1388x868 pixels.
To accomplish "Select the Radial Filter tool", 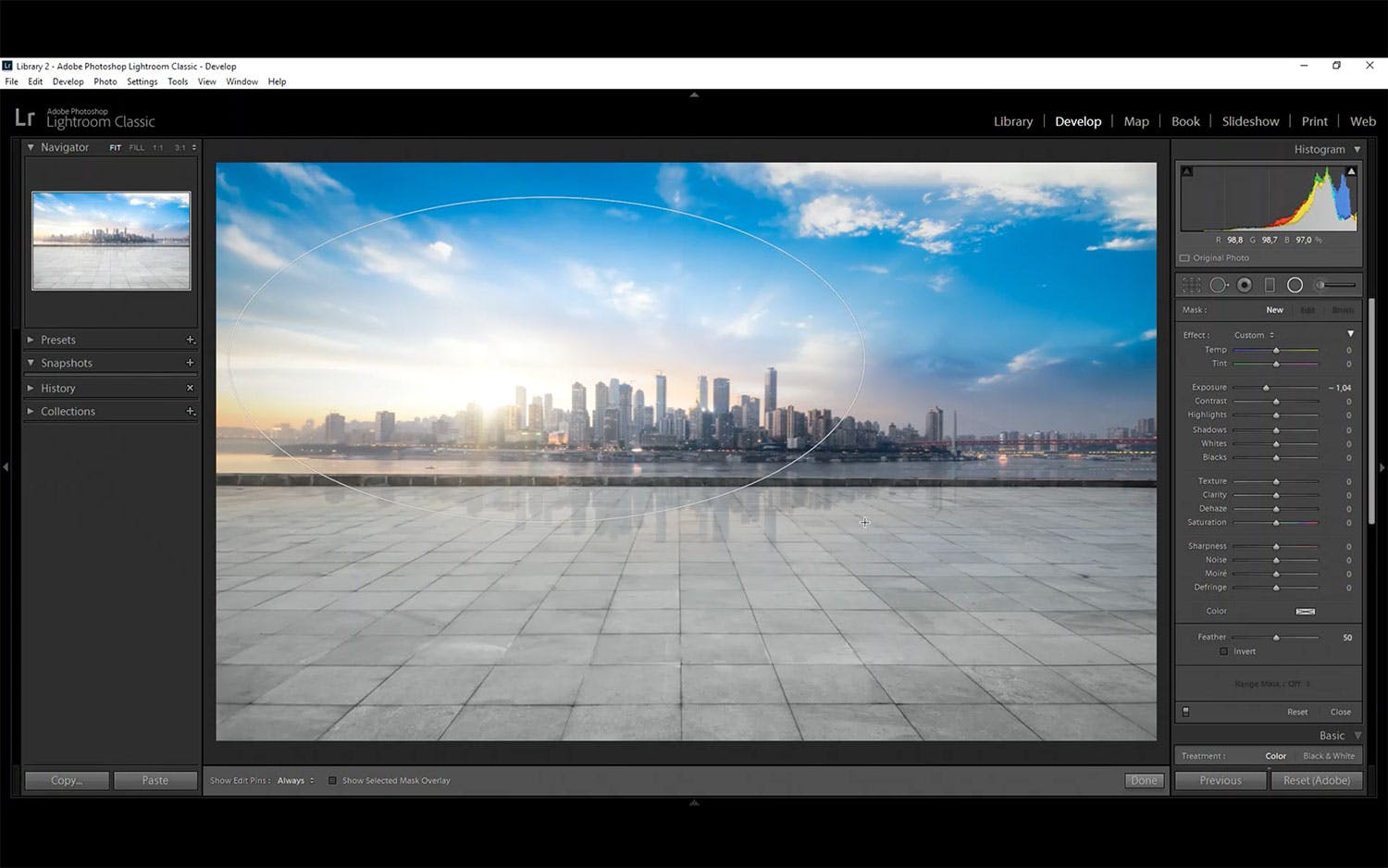I will pos(1295,285).
